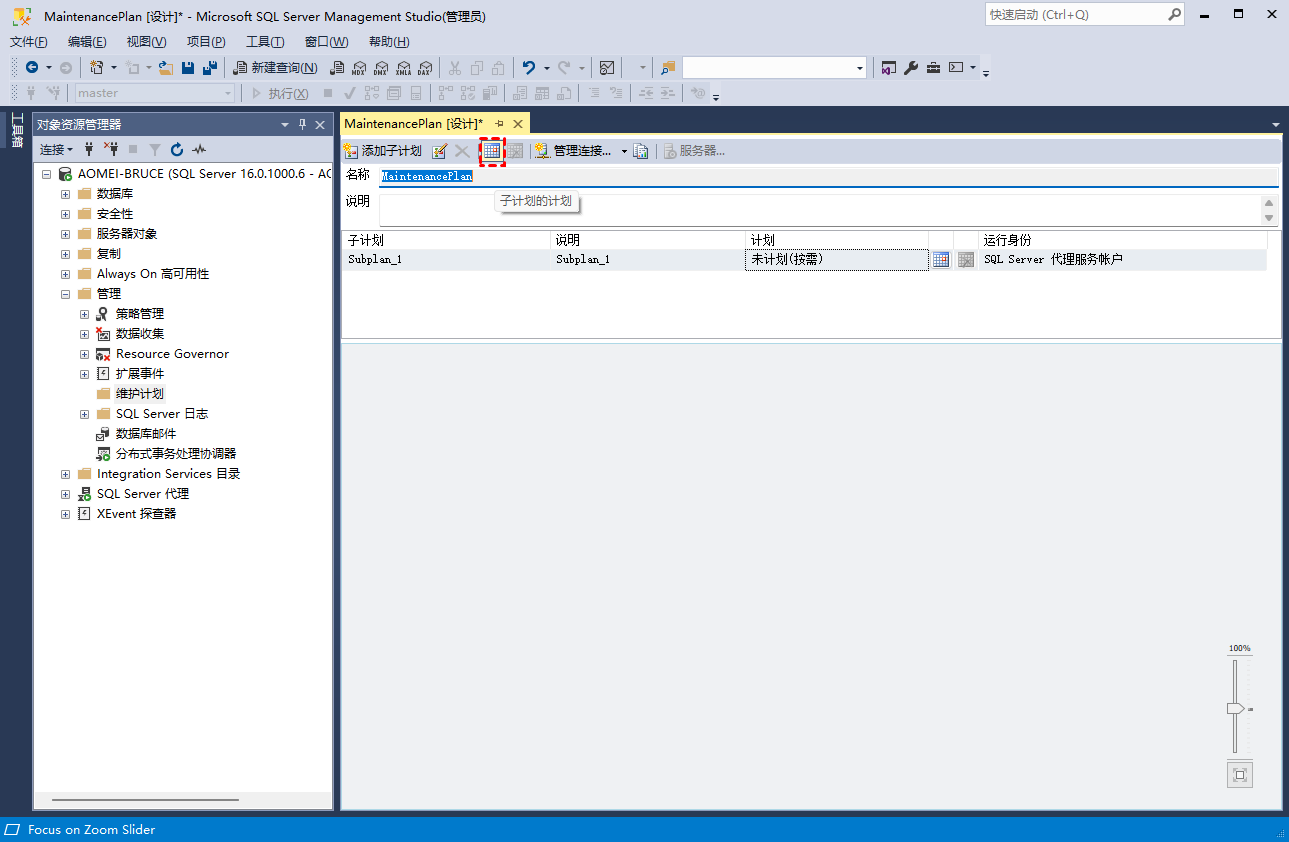1289x842 pixels.
Task: Expand the 服务器对象 folder node
Action: 65,234
